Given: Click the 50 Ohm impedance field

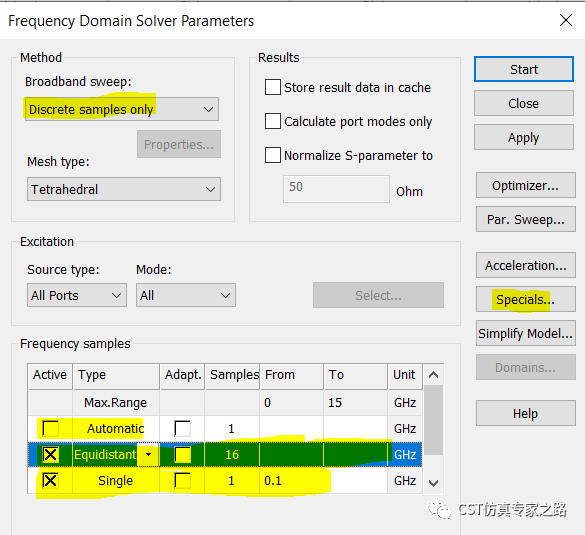Looking at the screenshot, I should [x=336, y=189].
